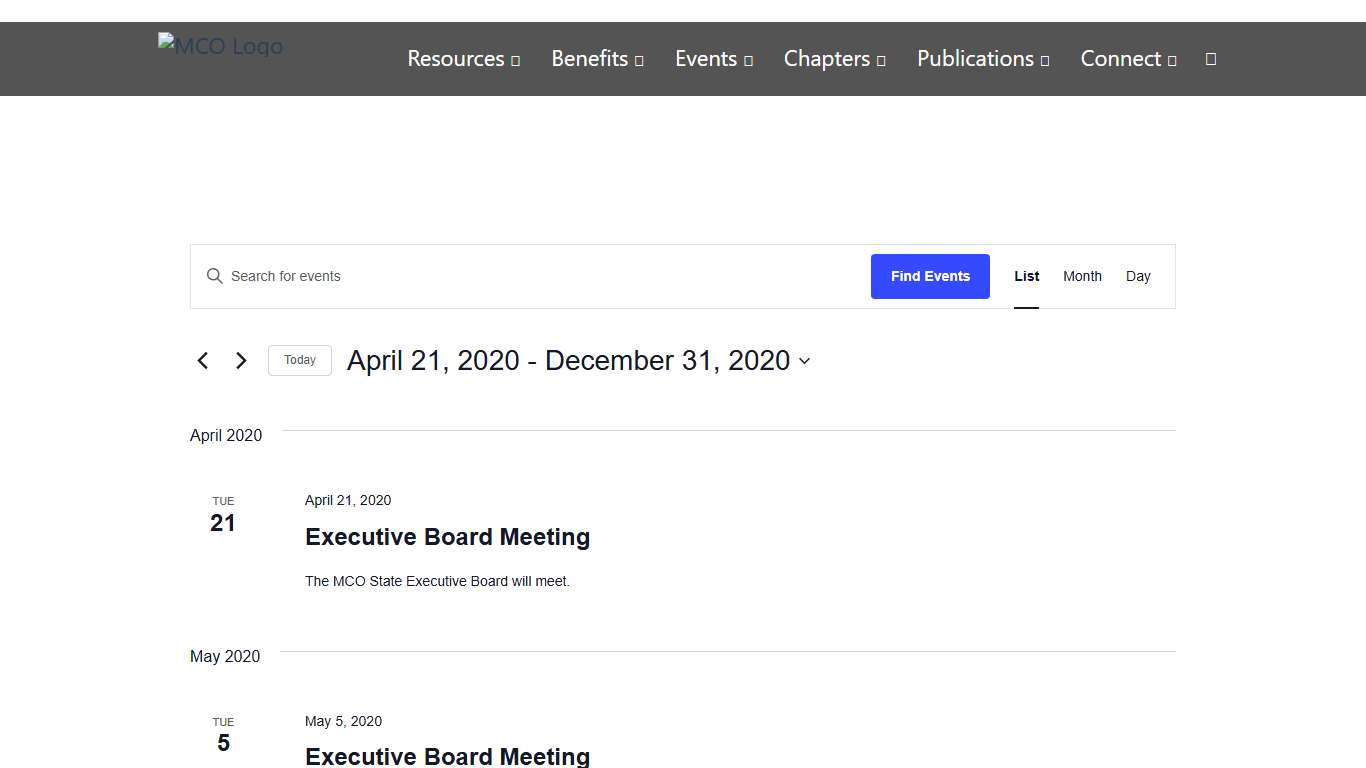Viewport: 1366px width, 768px height.
Task: Go to previous events with left arrow
Action: (x=203, y=361)
